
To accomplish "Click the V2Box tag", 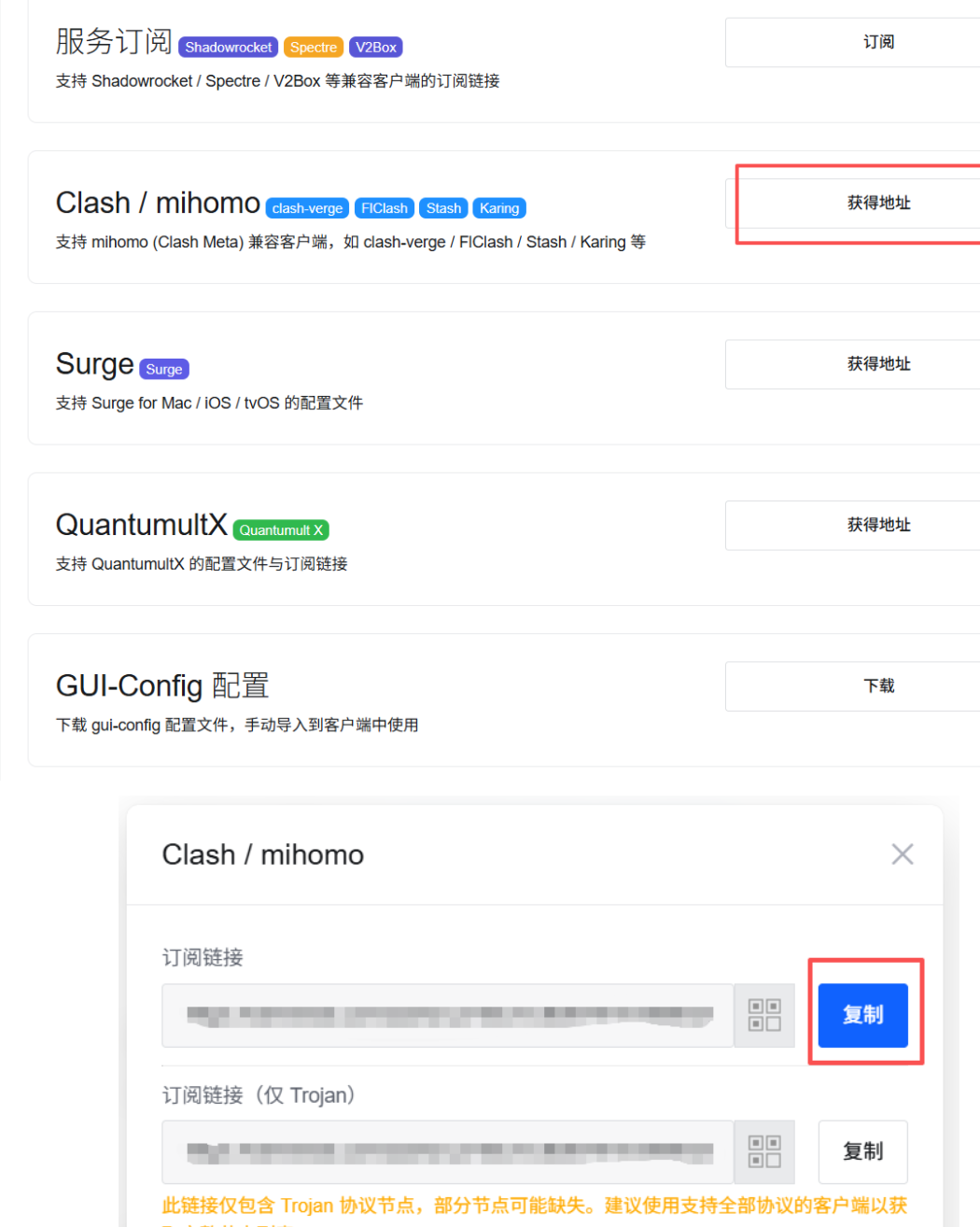I will (376, 47).
